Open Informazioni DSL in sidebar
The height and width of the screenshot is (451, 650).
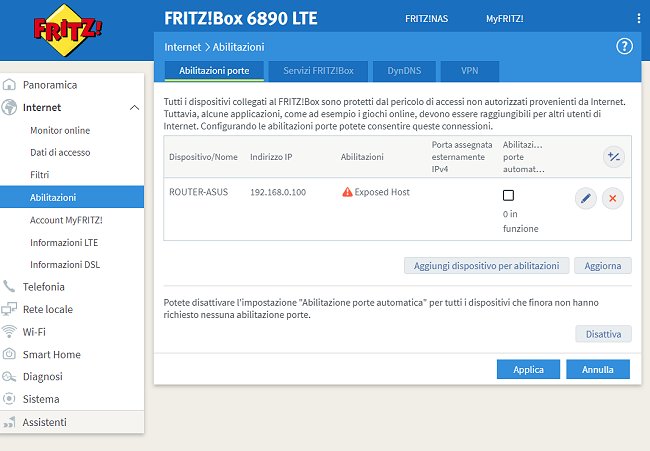click(65, 264)
